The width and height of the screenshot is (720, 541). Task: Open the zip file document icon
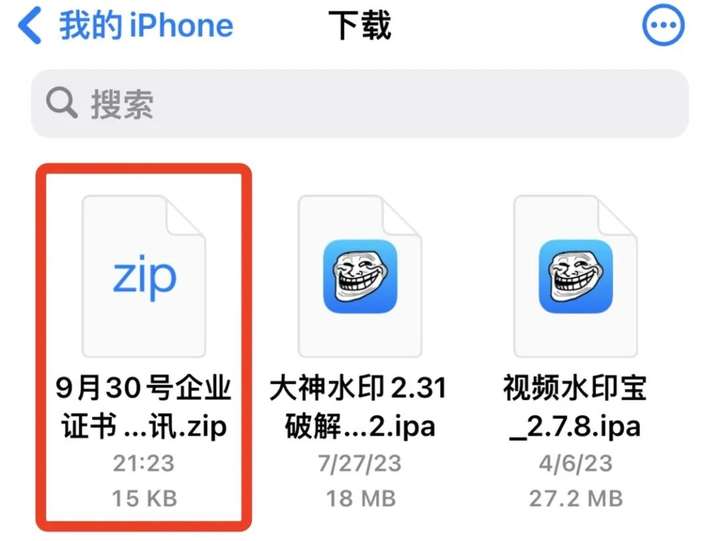[x=144, y=276]
